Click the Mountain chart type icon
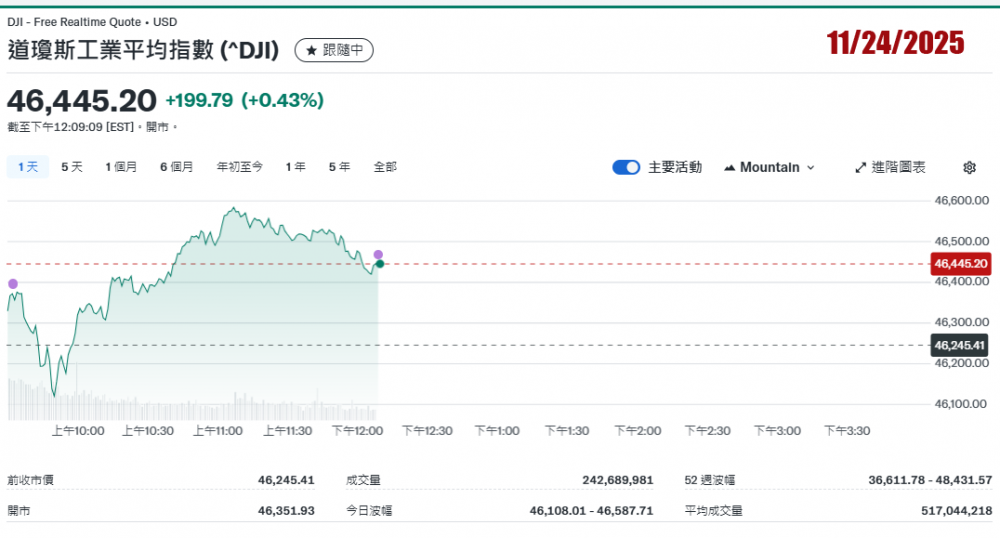1000x538 pixels. [729, 168]
